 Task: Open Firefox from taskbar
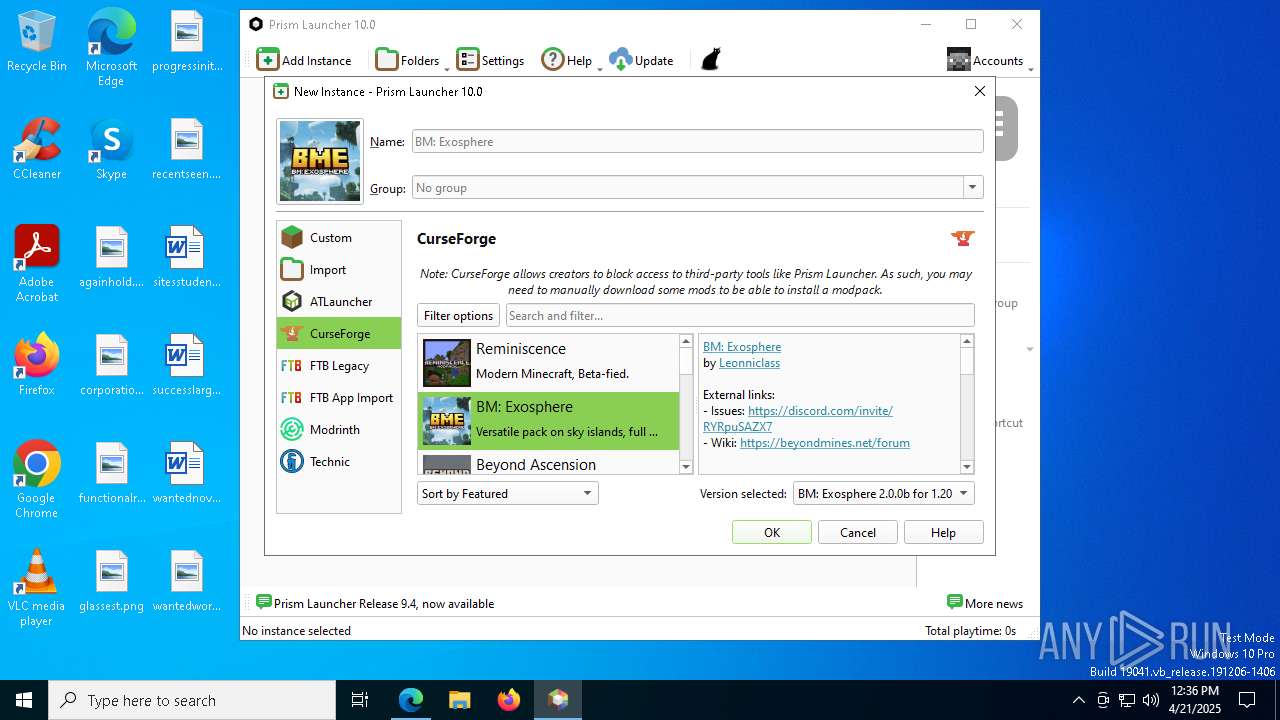pos(509,700)
